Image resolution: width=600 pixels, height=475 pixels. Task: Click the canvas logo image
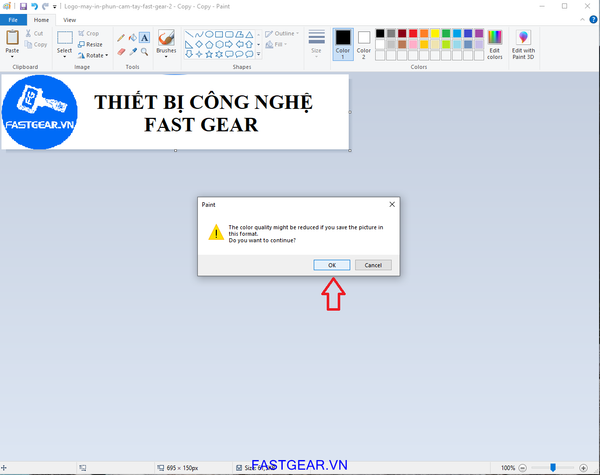click(x=39, y=112)
